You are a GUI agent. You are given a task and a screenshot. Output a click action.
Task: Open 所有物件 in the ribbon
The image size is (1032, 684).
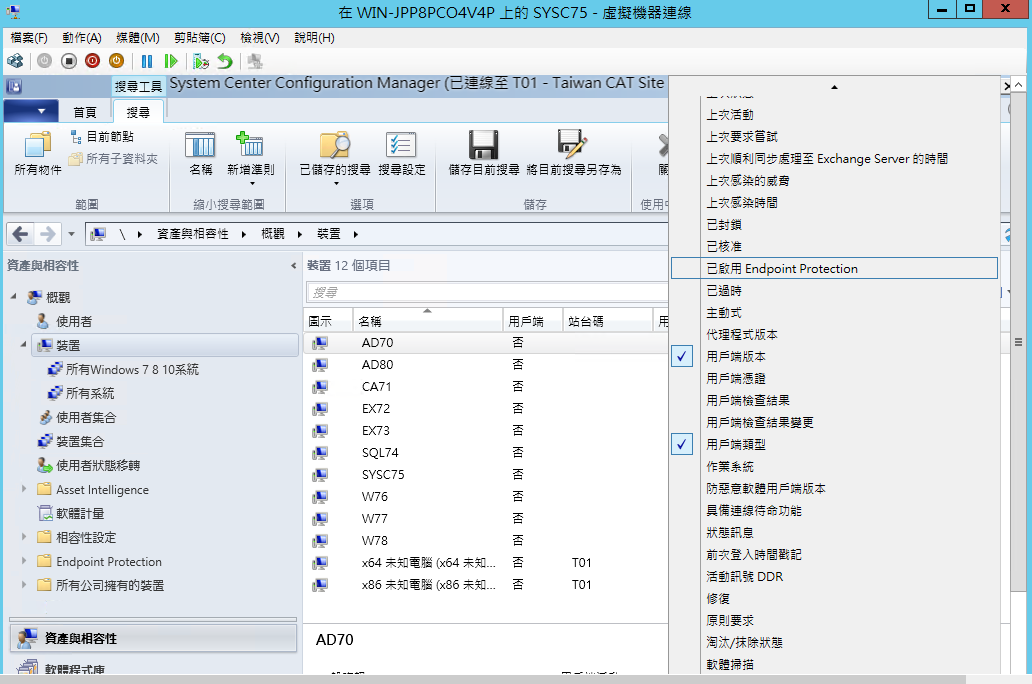pyautogui.click(x=38, y=153)
